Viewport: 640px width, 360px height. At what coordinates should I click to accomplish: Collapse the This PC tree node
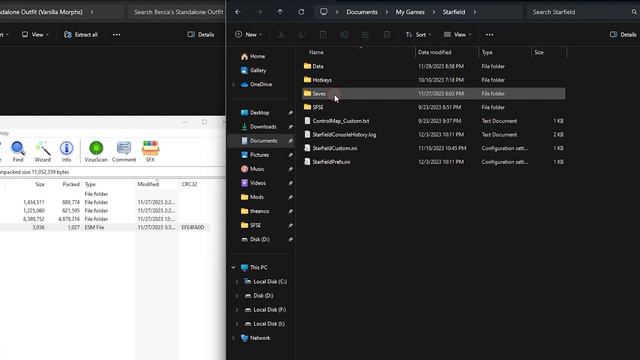pos(234,267)
